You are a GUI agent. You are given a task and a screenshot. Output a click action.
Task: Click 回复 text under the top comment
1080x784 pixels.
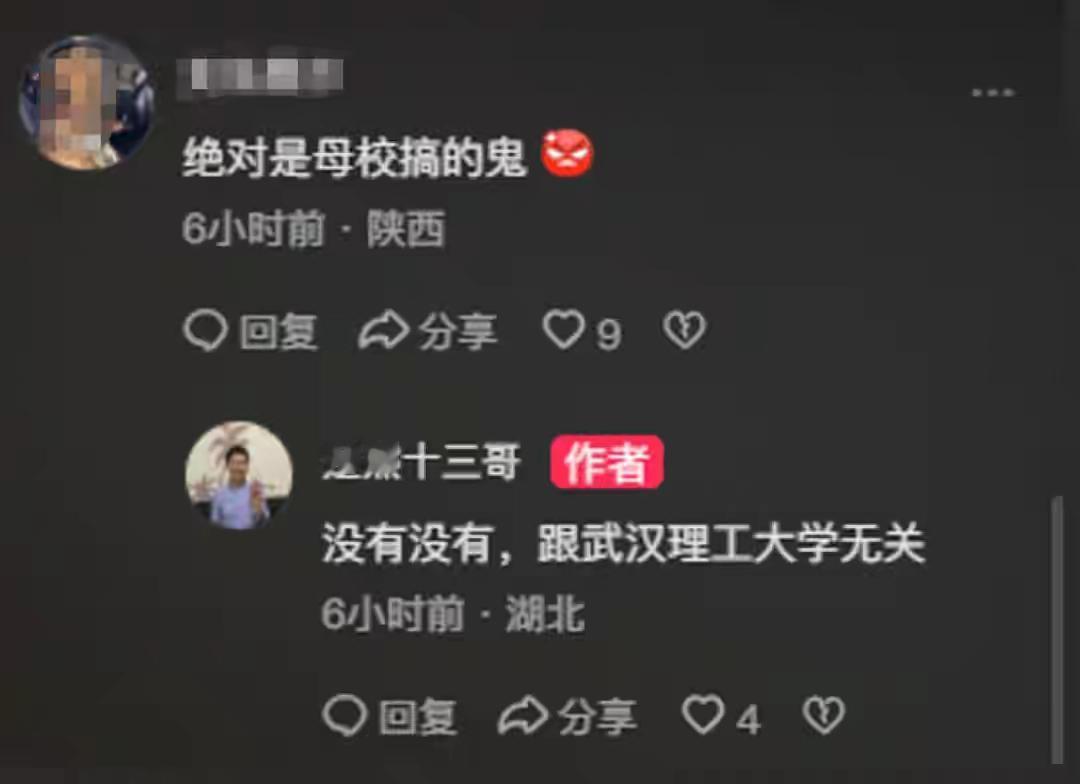coord(278,332)
